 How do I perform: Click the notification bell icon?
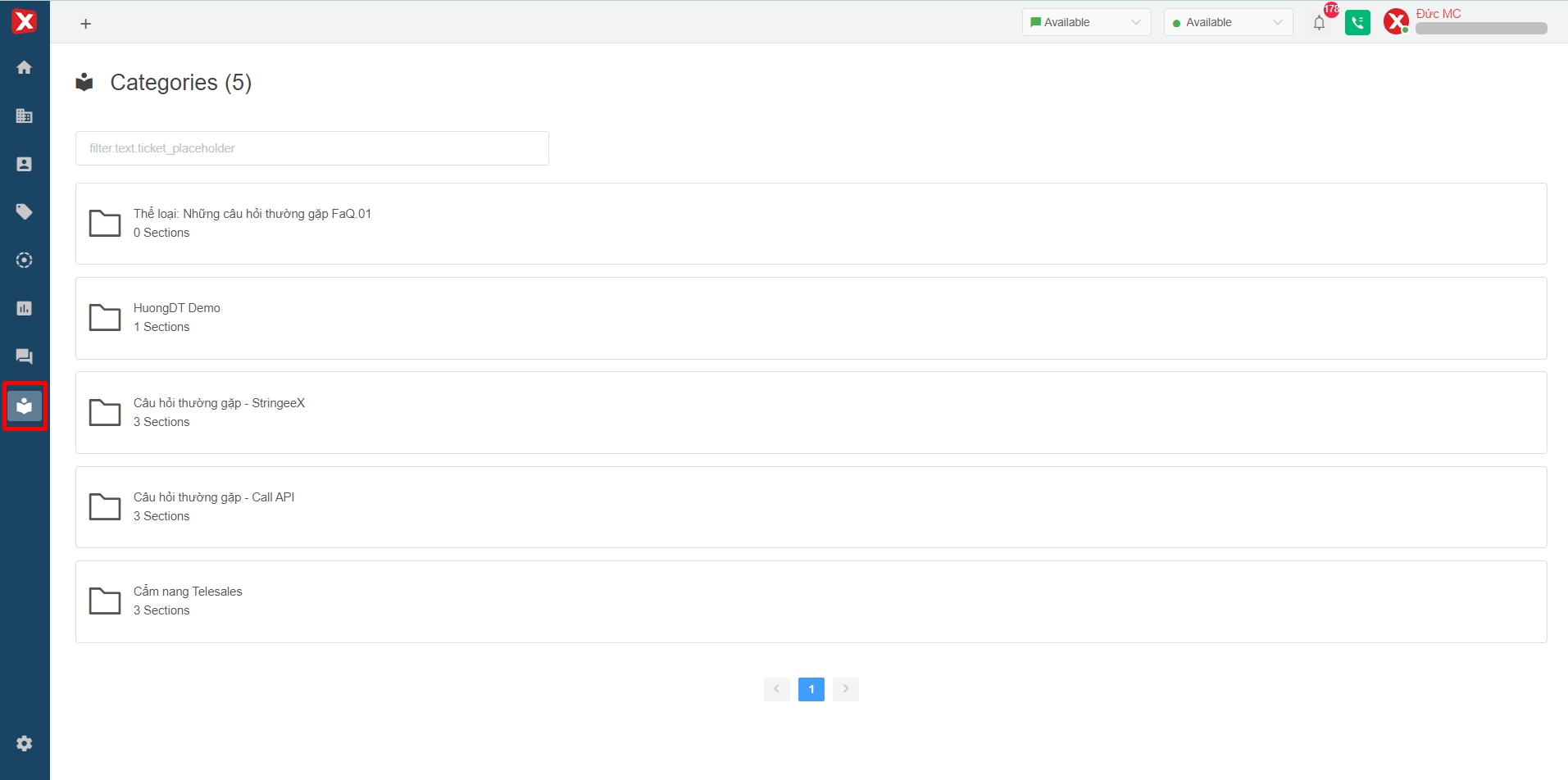tap(1319, 23)
